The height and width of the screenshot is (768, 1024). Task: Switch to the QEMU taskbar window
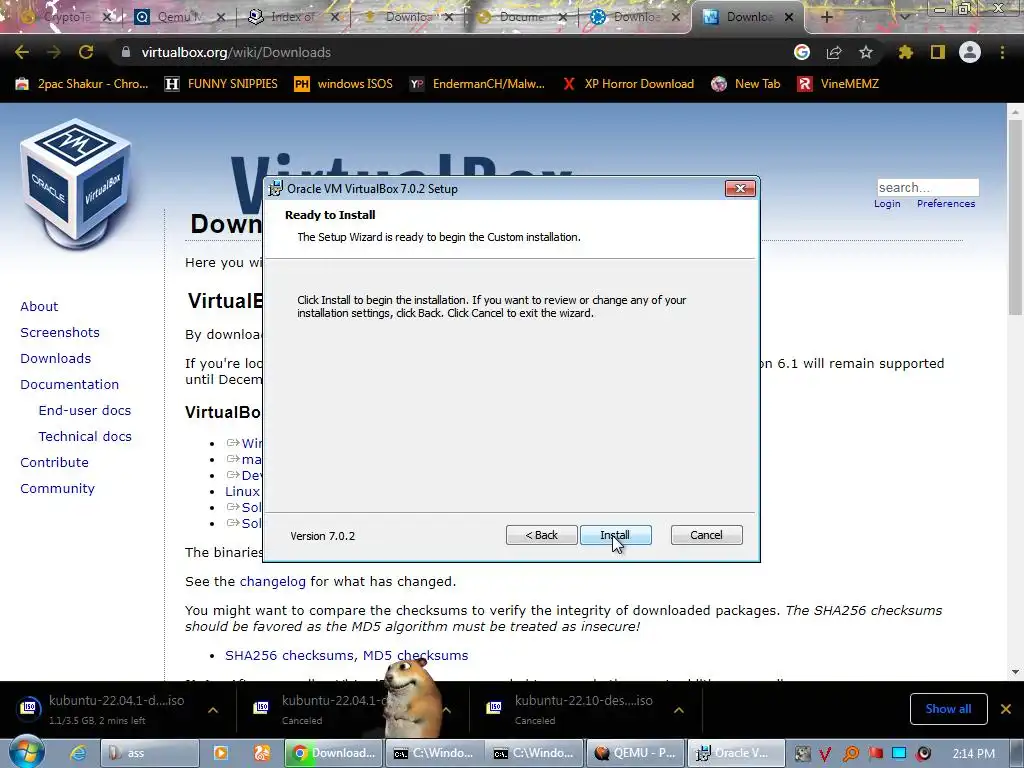click(x=635, y=753)
